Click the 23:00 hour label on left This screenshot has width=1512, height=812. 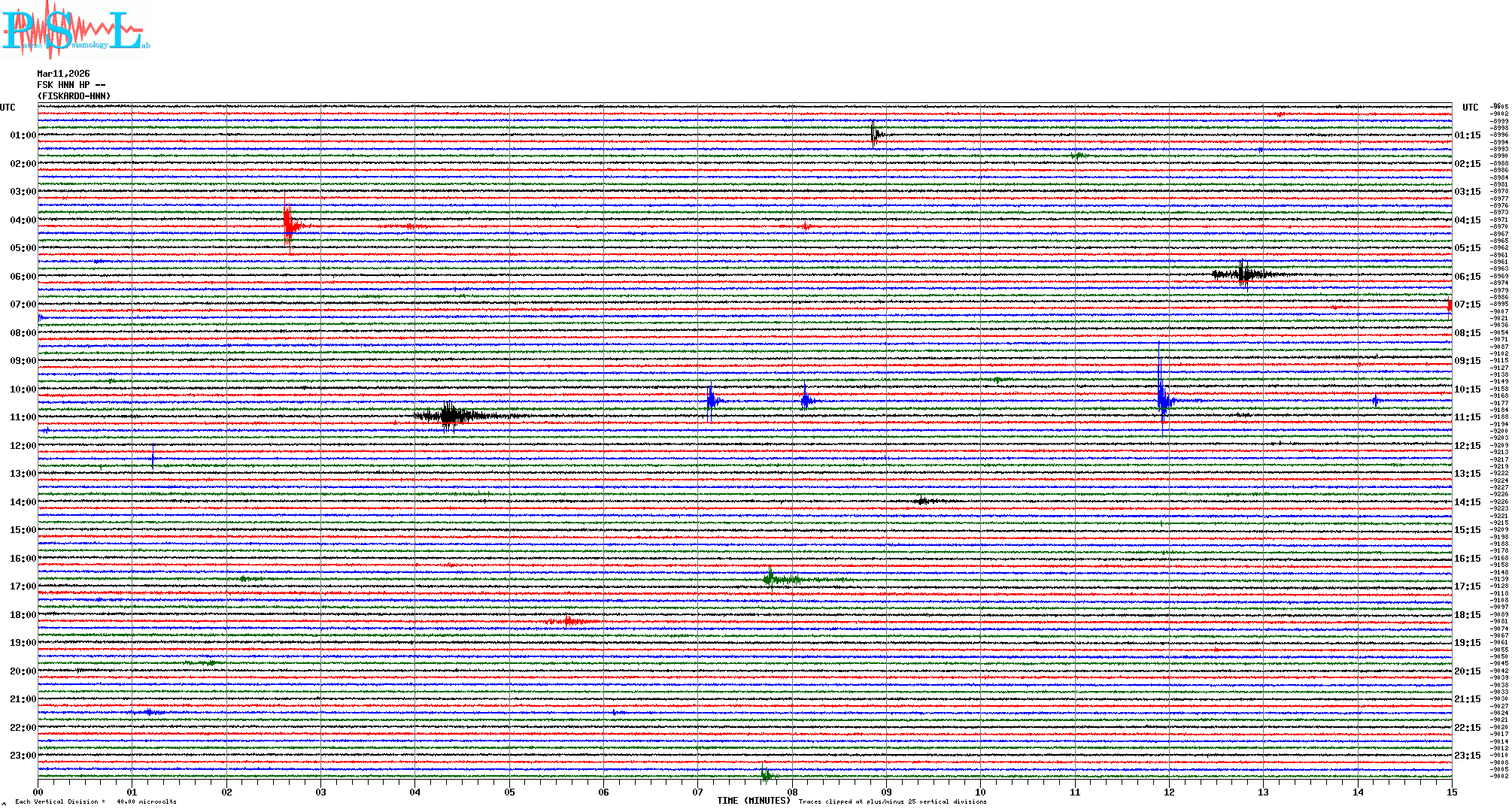pos(23,756)
